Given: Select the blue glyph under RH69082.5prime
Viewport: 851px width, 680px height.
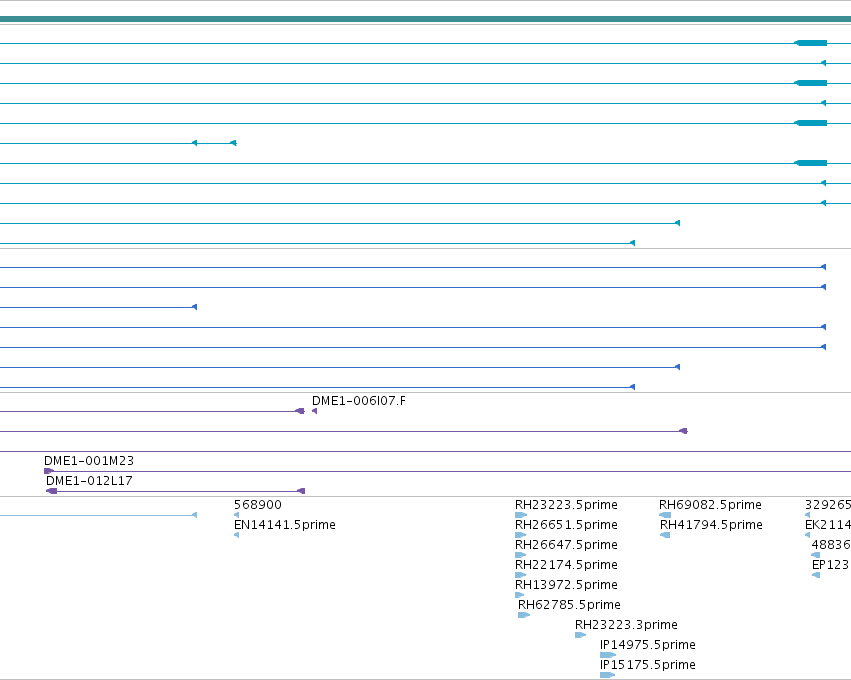Looking at the screenshot, I should [x=665, y=515].
